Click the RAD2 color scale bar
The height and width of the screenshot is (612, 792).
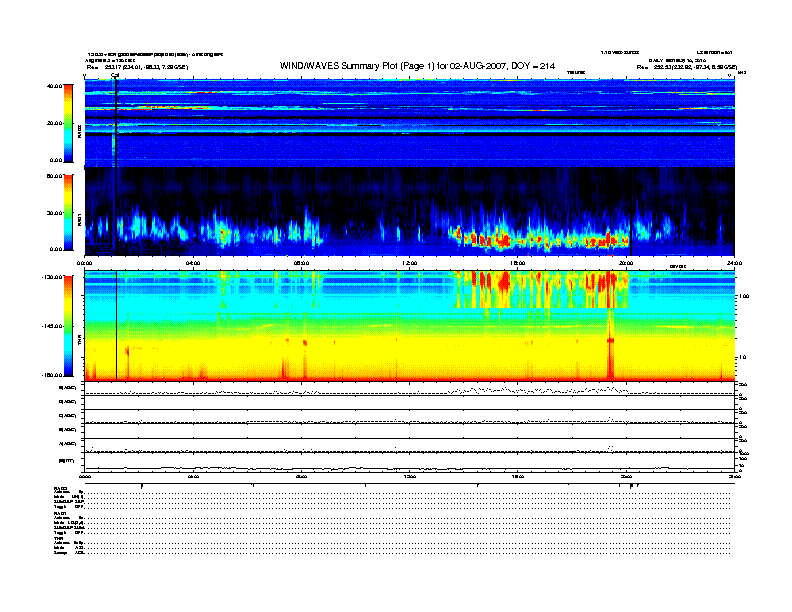coord(68,123)
